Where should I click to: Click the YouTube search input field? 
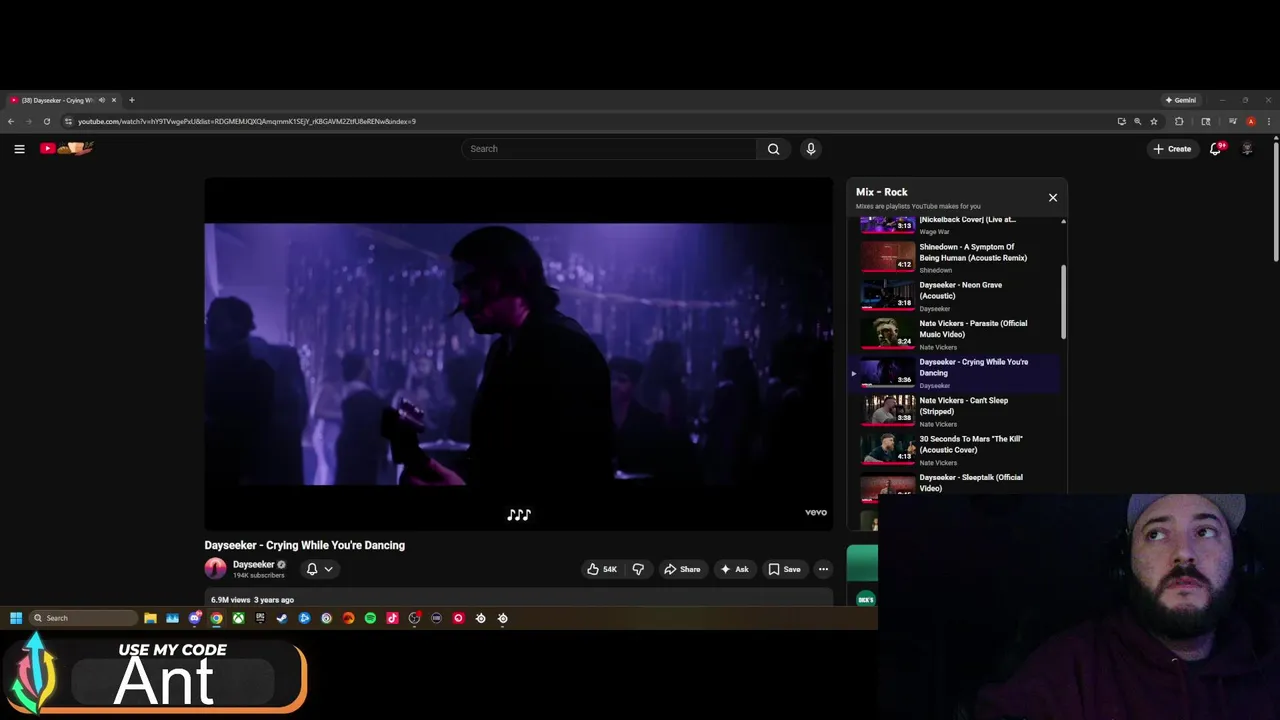tap(609, 149)
